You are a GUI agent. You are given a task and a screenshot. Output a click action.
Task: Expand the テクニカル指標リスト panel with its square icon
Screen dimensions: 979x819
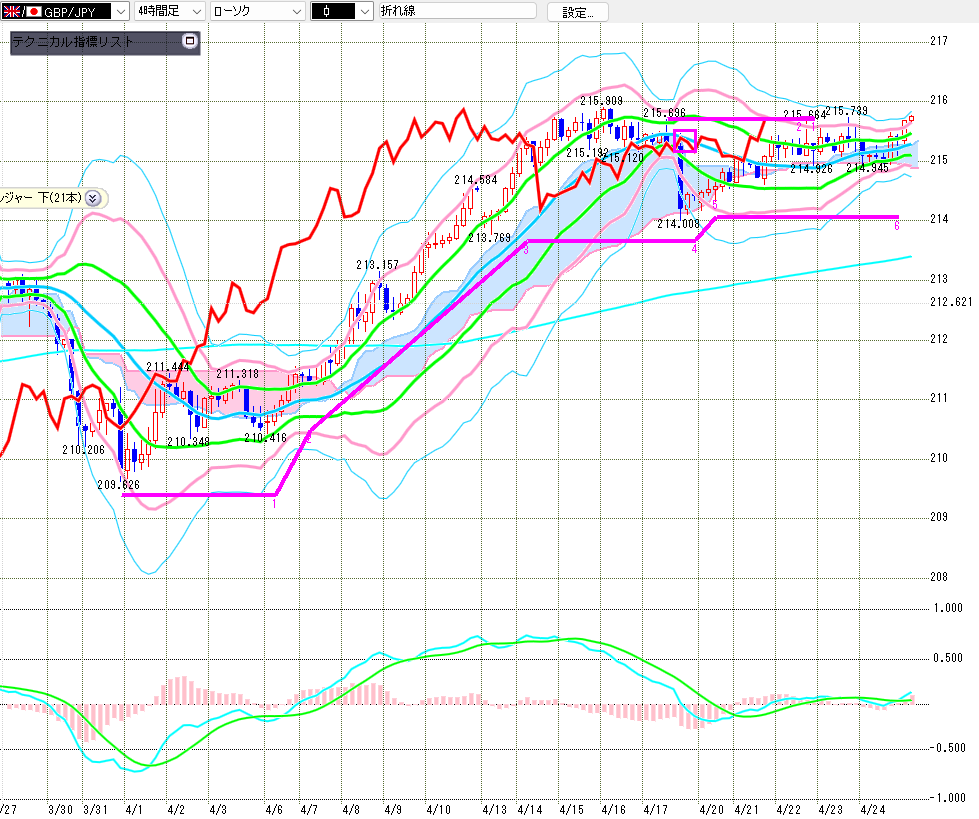click(x=190, y=42)
